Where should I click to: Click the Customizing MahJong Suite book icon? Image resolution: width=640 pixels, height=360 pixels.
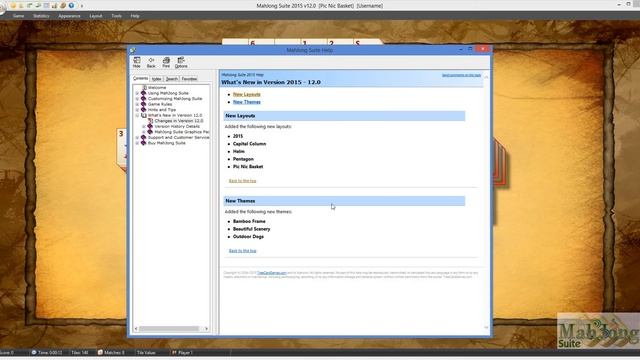pyautogui.click(x=144, y=99)
